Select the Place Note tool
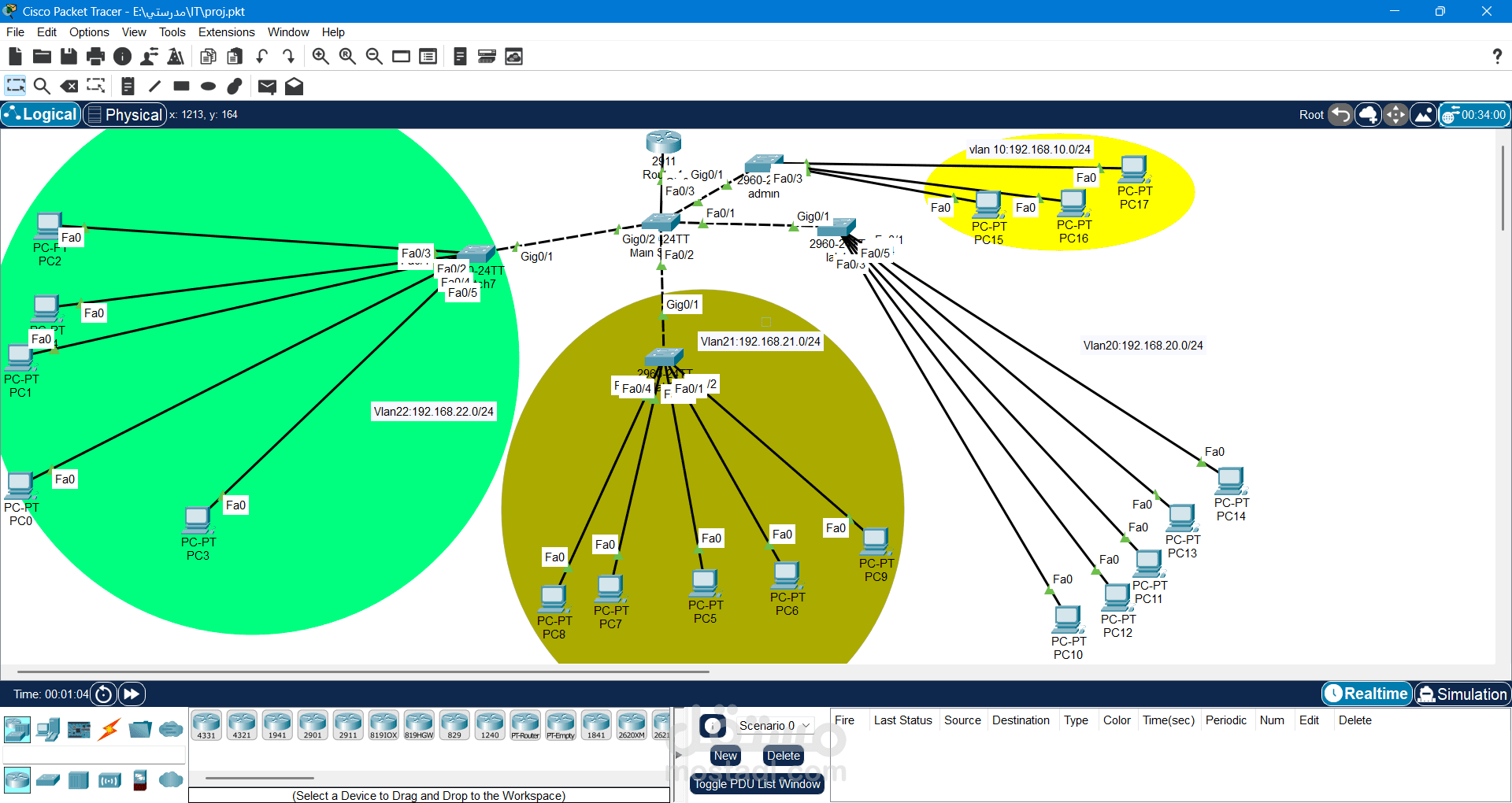Viewport: 1512px width, 803px height. (x=128, y=86)
